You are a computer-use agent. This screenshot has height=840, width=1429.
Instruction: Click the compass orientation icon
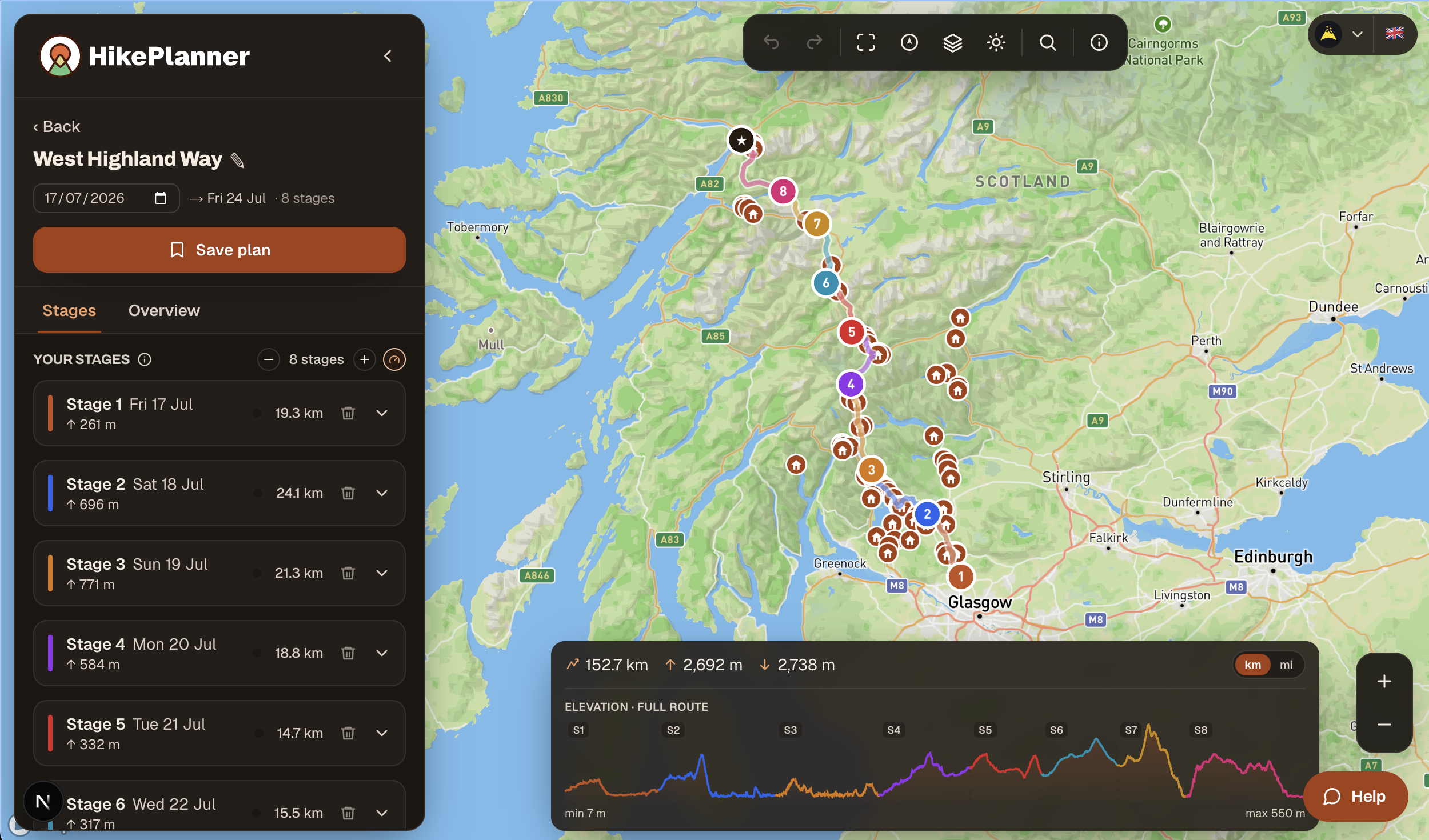point(909,42)
